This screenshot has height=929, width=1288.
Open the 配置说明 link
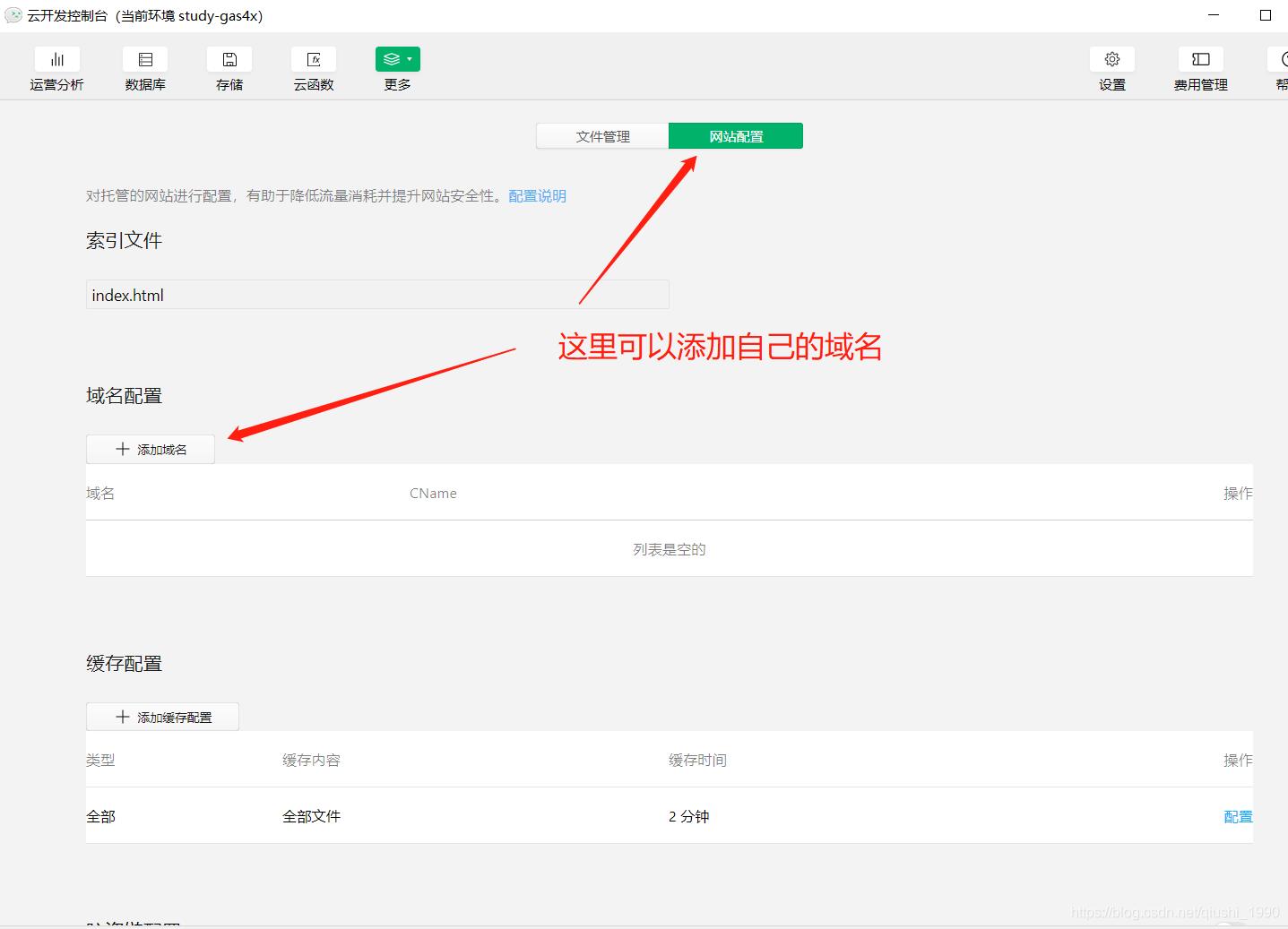click(537, 195)
